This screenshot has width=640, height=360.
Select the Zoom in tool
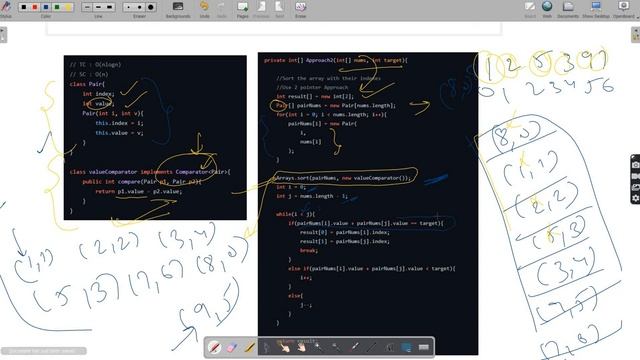[x=318, y=347]
